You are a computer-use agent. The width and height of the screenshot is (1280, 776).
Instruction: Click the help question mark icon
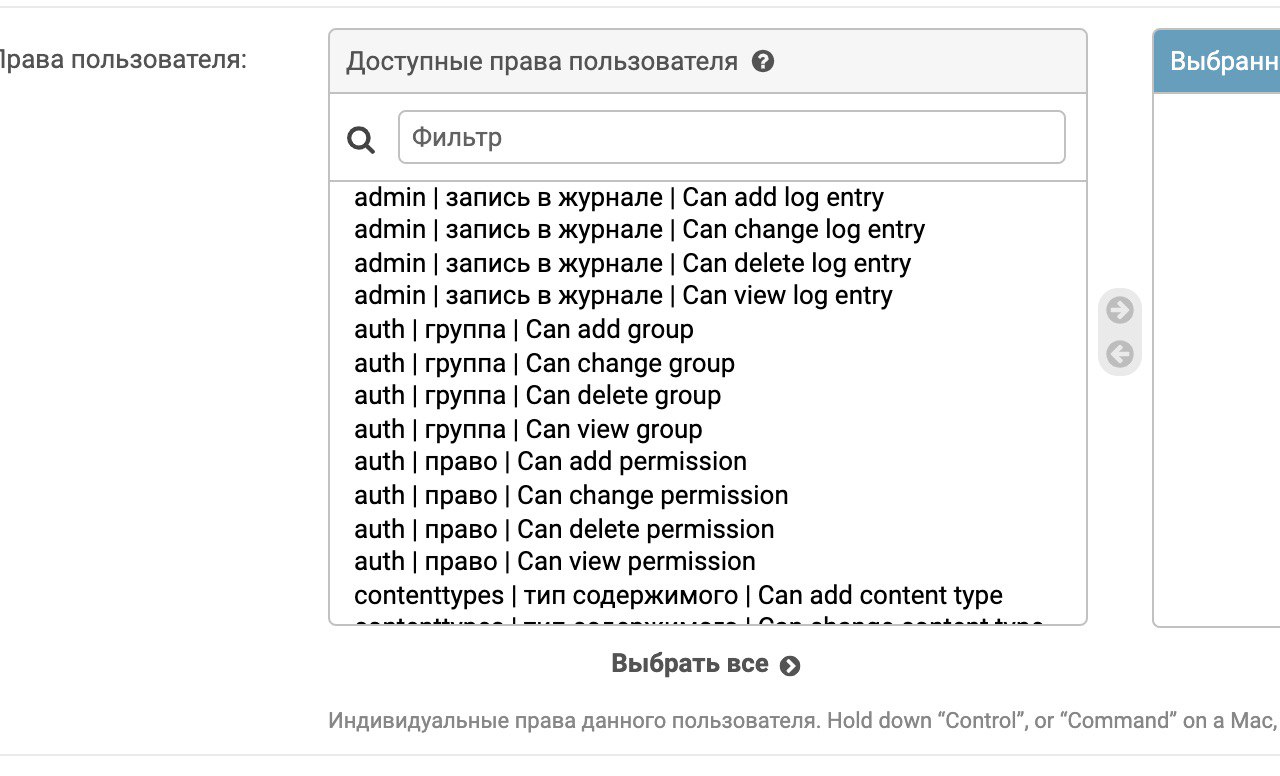tap(763, 62)
